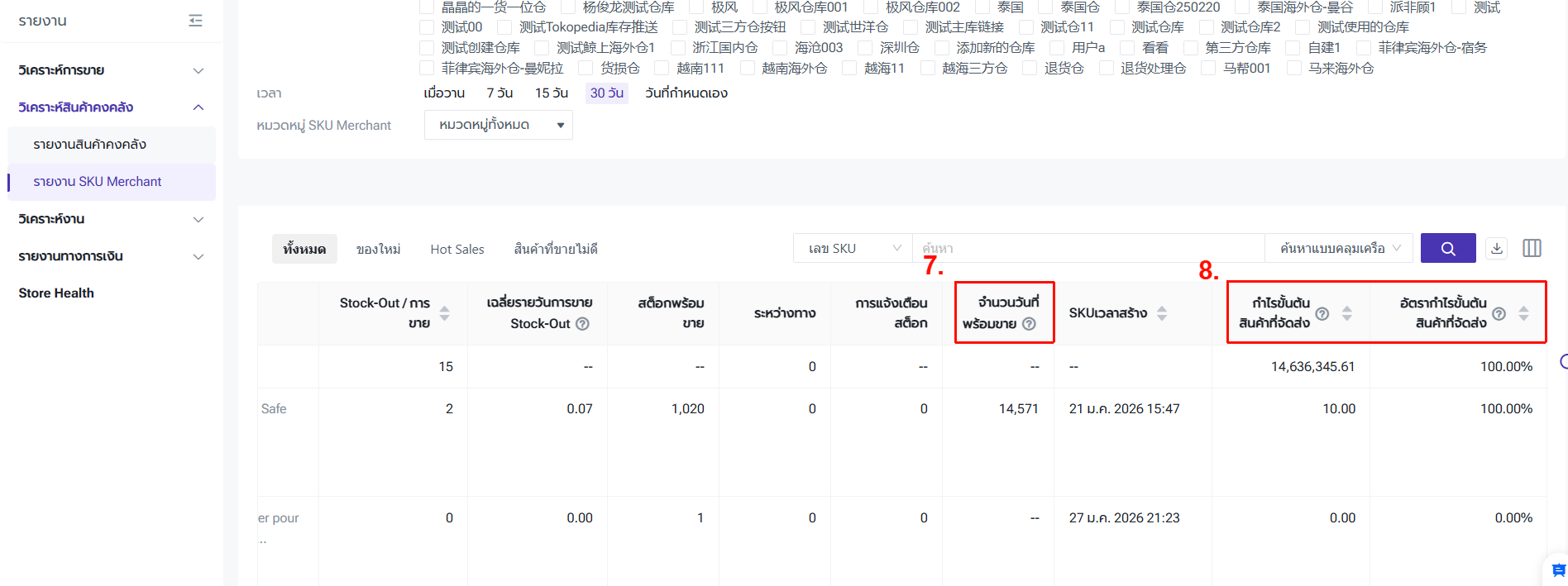The height and width of the screenshot is (586, 1568).
Task: Open the column settings icon
Action: [x=1532, y=248]
